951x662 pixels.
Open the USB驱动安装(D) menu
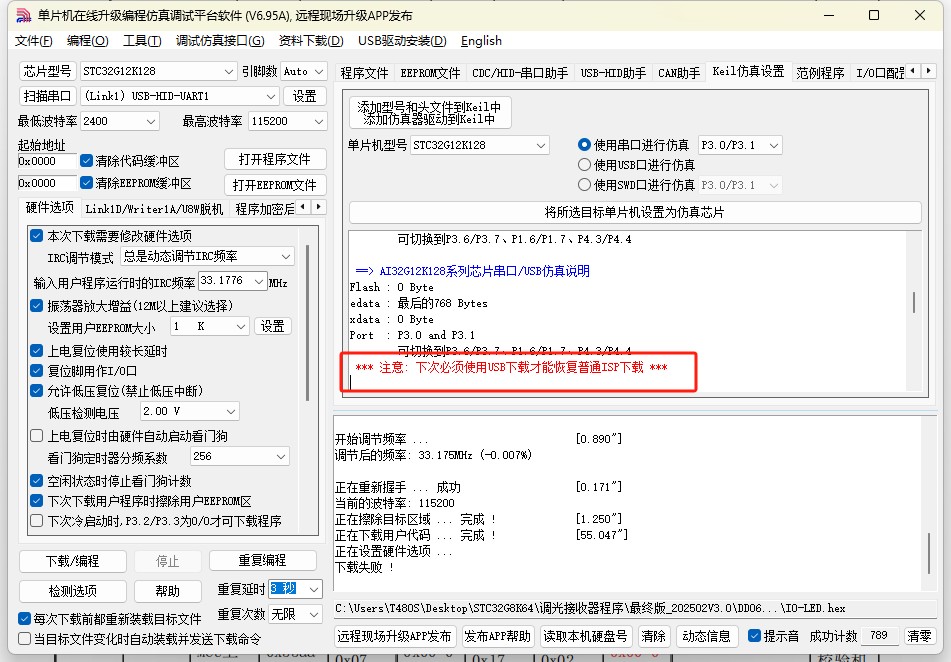(402, 41)
